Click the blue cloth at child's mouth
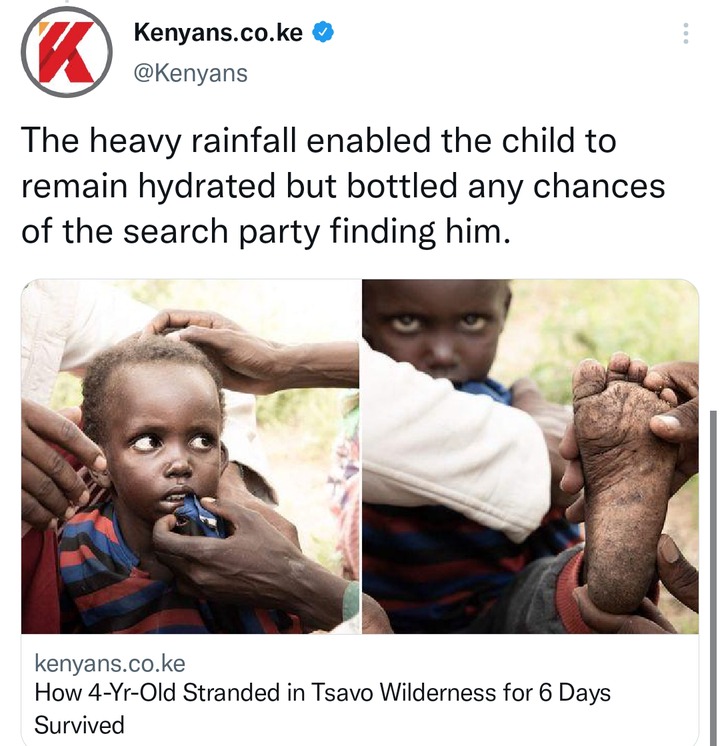Screen dimensions: 720x746 [199, 515]
